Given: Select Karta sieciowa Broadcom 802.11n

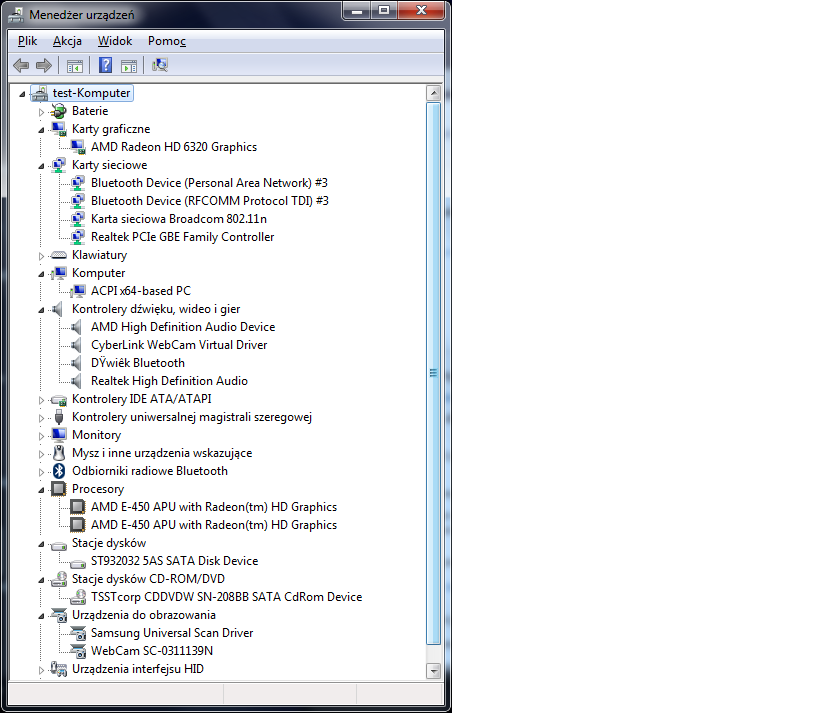Looking at the screenshot, I should point(179,219).
